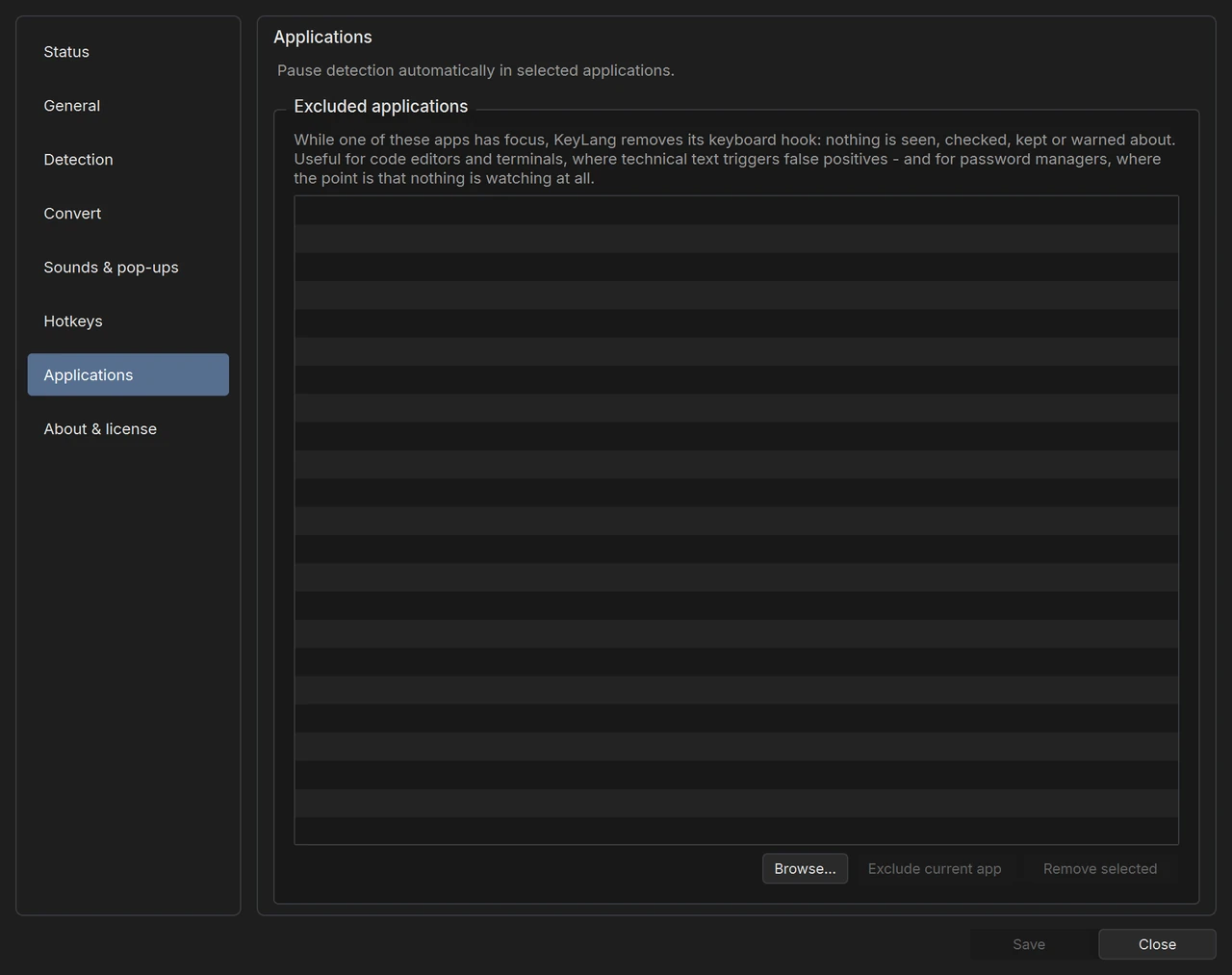Click Exclude current app button

(x=935, y=868)
